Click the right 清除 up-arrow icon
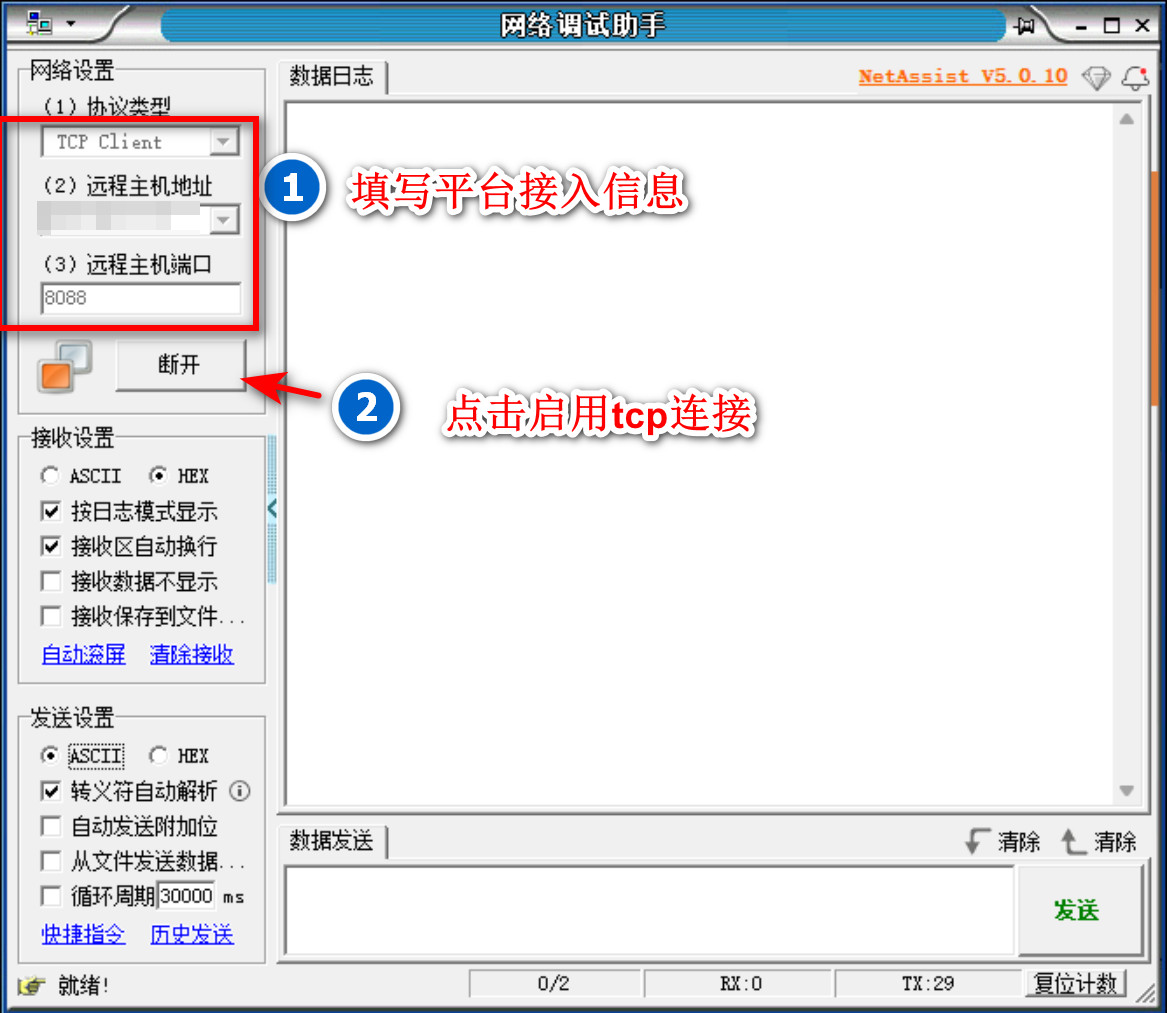 [x=1073, y=841]
